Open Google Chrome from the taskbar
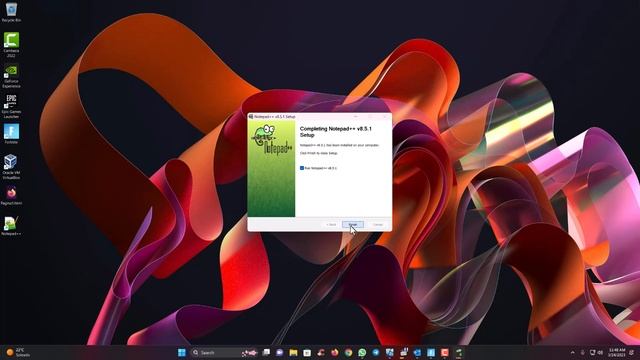This screenshot has width=640, height=360. [348, 352]
